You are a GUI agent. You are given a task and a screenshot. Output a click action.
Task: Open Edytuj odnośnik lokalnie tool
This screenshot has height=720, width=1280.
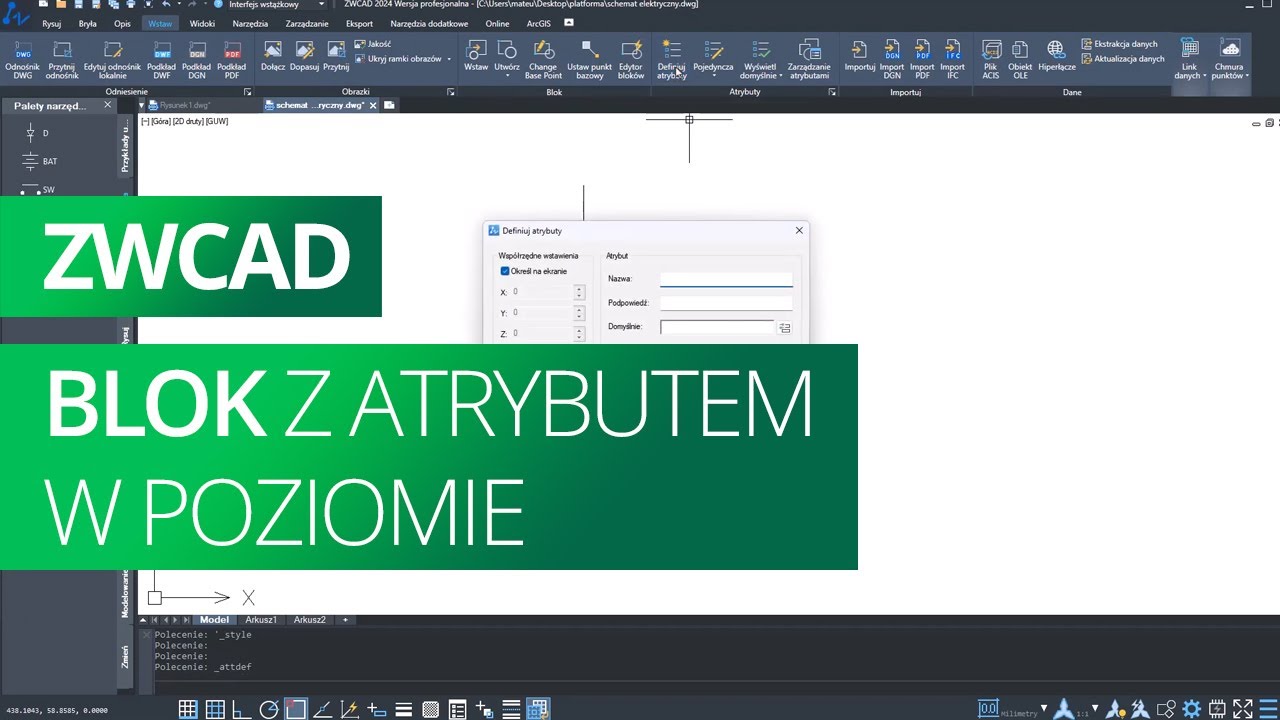coord(112,59)
